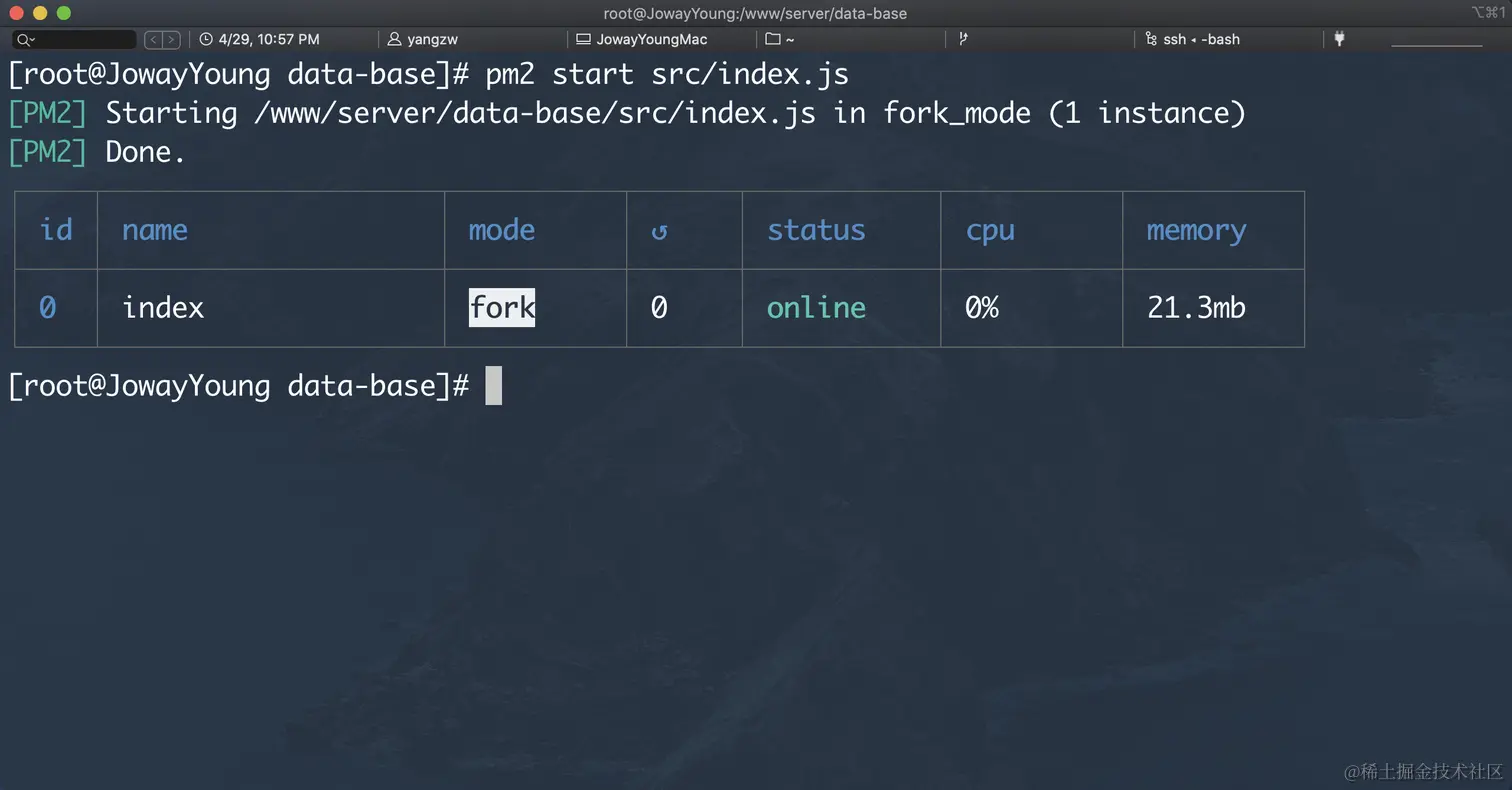Click the highlighted fork mode cell
Viewport: 1512px width, 790px height.
coord(502,308)
